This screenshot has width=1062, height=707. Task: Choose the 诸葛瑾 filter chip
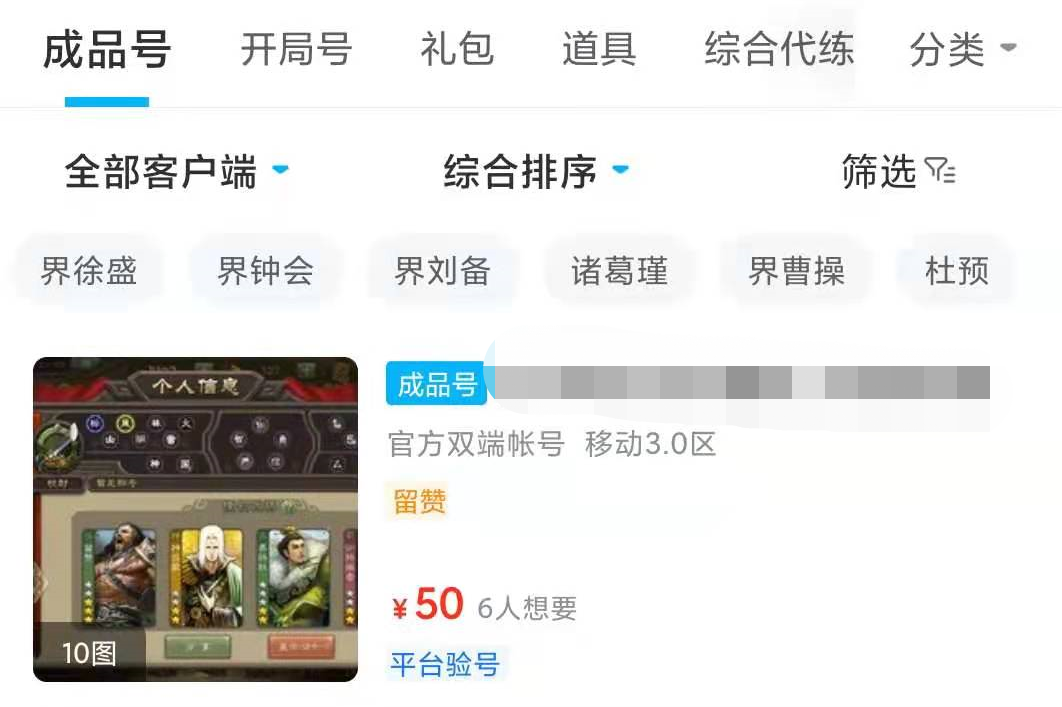[620, 272]
